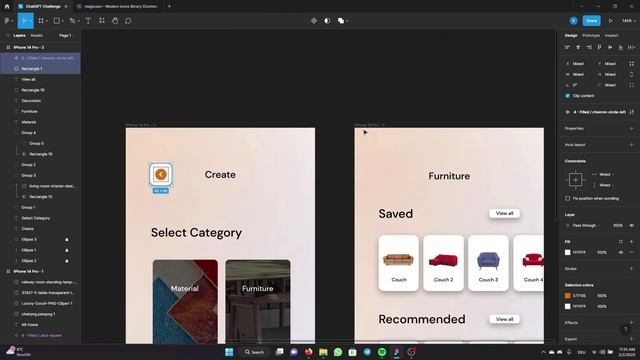Click the Boolean operations icon
The height and width of the screenshot is (360, 640).
pyautogui.click(x=341, y=21)
